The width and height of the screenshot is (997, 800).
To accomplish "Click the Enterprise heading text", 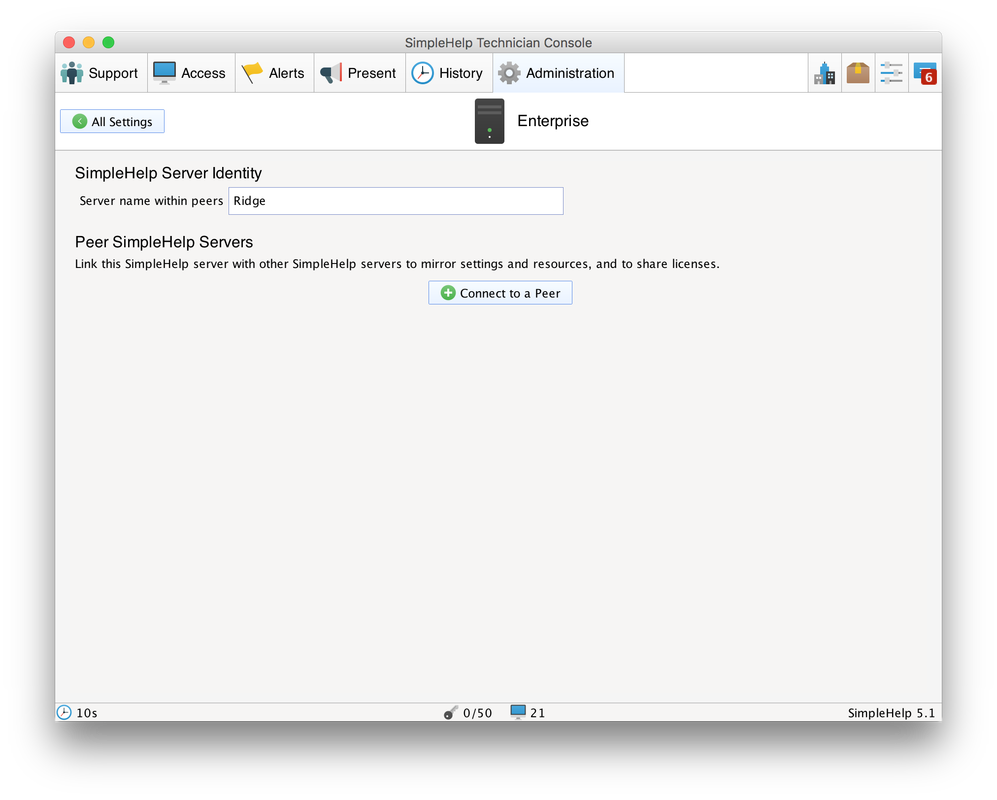I will 553,121.
